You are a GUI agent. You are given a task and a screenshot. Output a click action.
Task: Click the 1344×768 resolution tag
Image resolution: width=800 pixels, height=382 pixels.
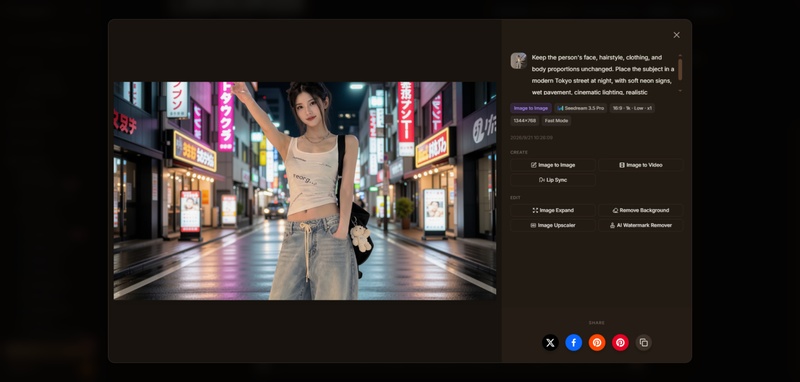pyautogui.click(x=524, y=121)
